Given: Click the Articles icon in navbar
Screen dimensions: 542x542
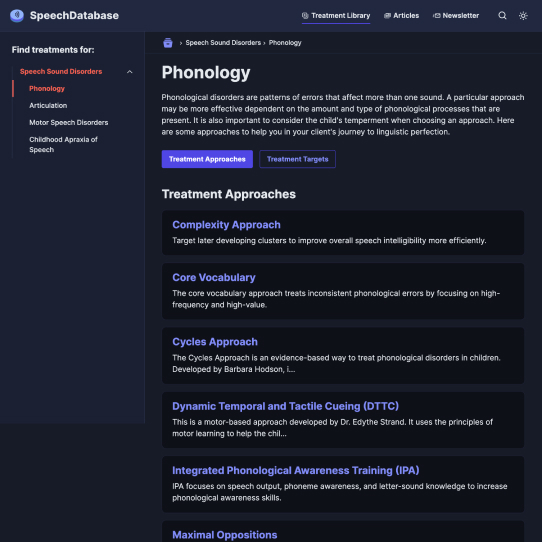Looking at the screenshot, I should click(x=387, y=16).
